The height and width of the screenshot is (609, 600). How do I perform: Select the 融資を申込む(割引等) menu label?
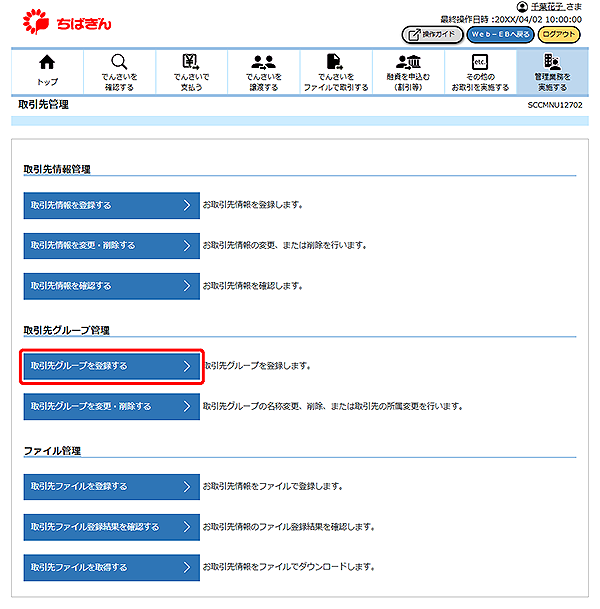[x=408, y=82]
